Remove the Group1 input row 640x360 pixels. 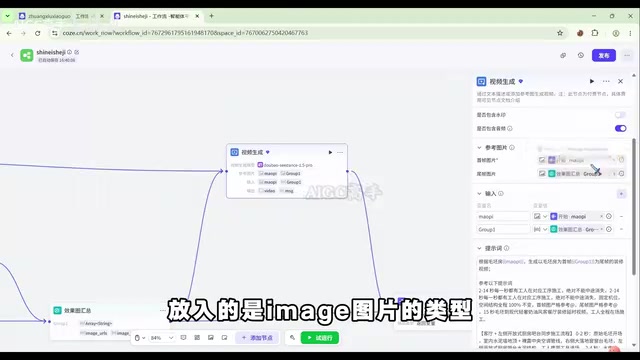[x=621, y=230]
